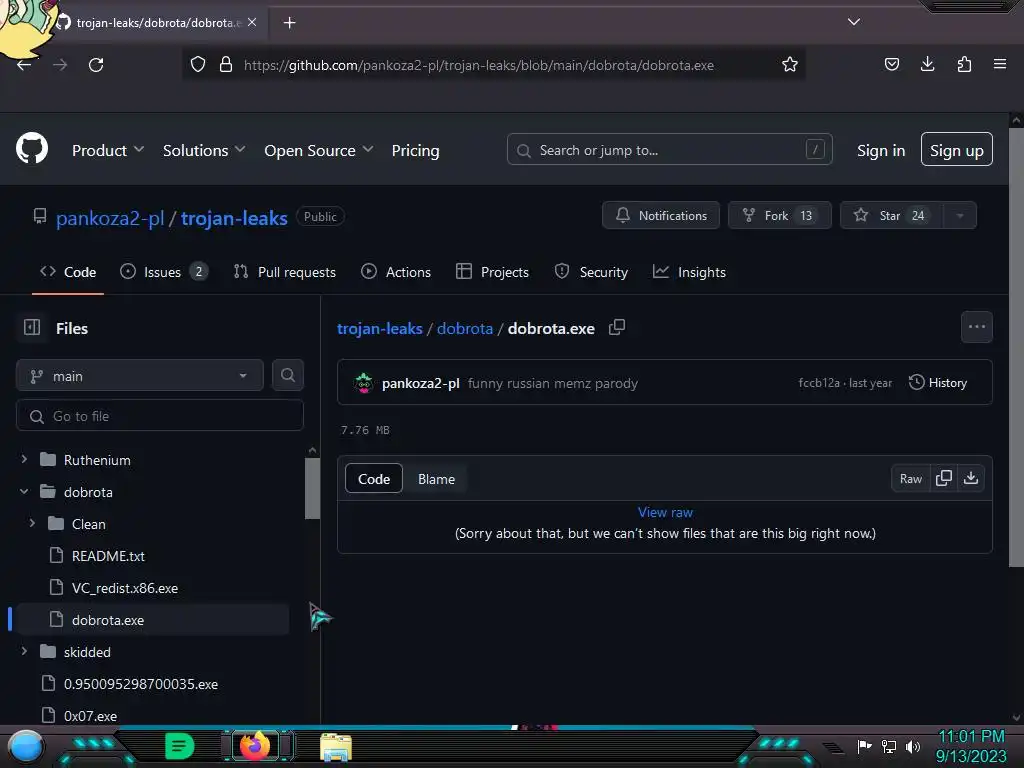Go back with the browser back arrow
Image resolution: width=1024 pixels, height=768 pixels.
click(x=24, y=65)
